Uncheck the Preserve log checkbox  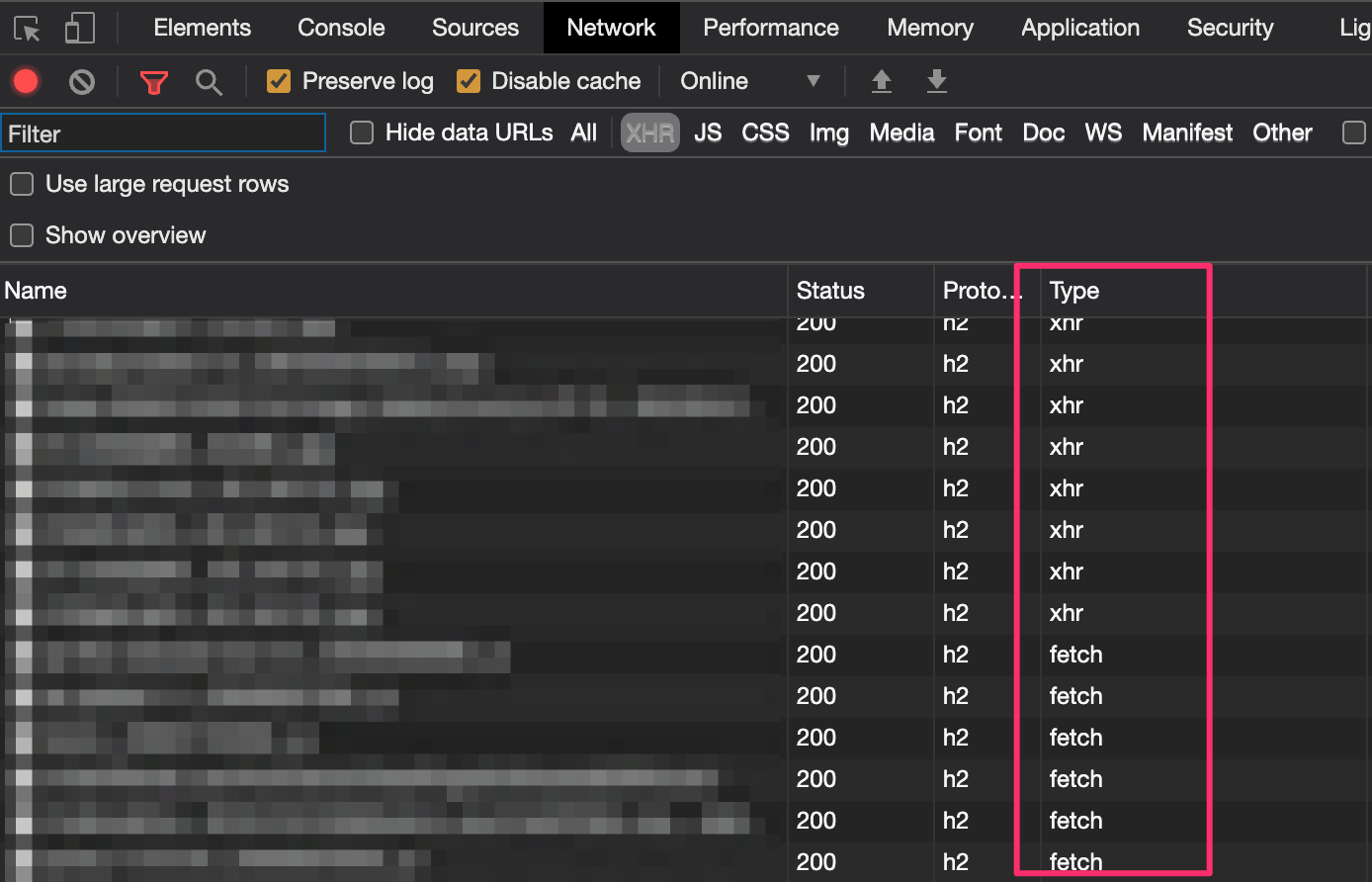pos(279,81)
